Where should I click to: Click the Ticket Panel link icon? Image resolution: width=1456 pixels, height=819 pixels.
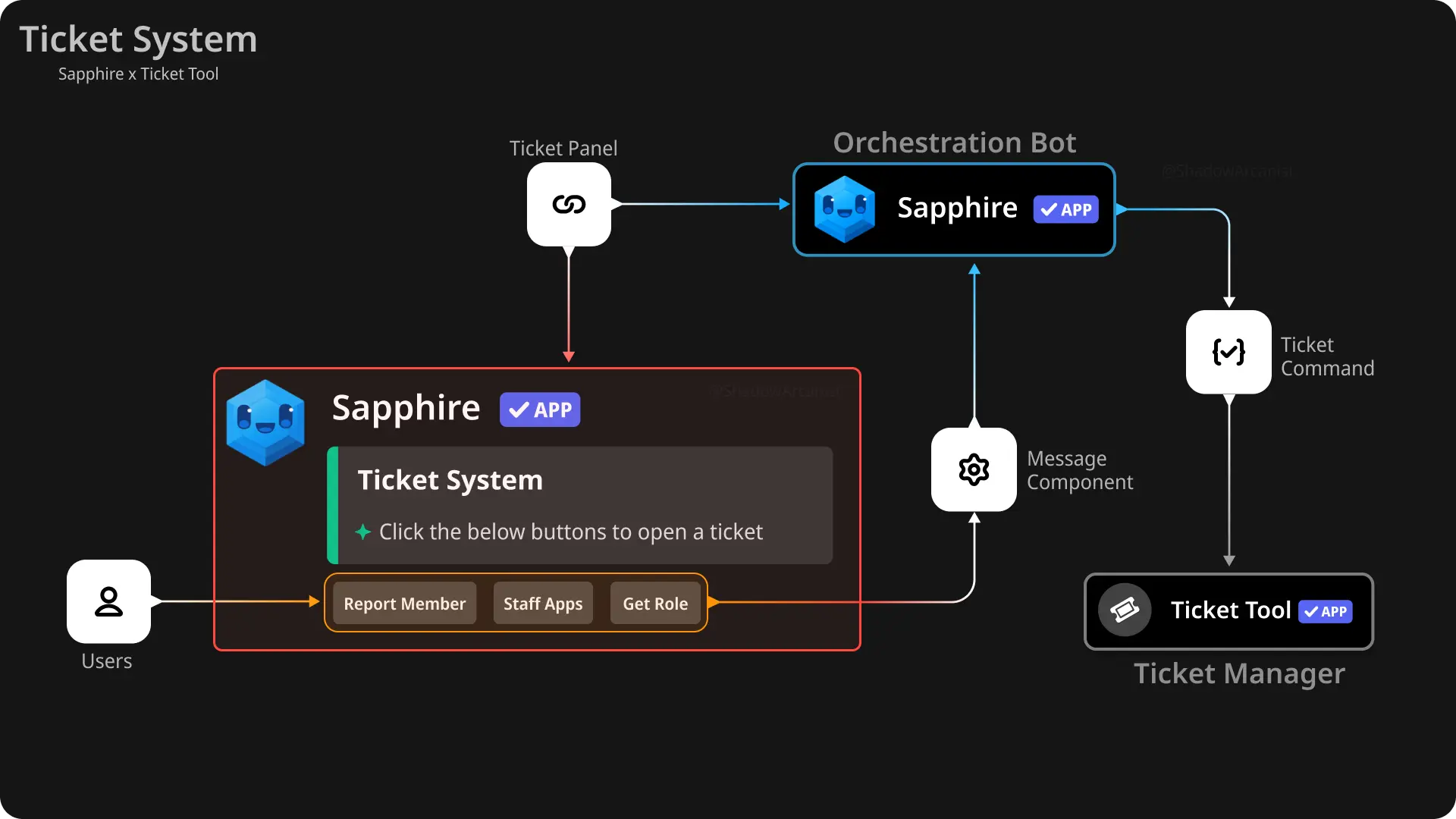(x=569, y=204)
